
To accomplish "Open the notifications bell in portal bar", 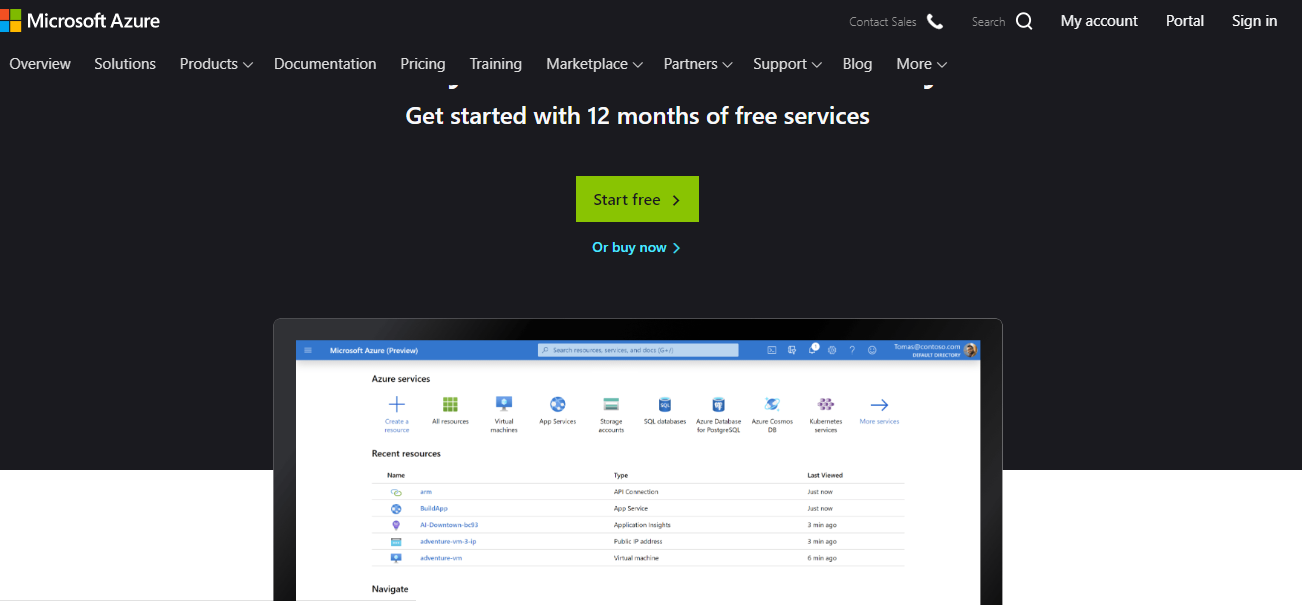I will pos(812,349).
